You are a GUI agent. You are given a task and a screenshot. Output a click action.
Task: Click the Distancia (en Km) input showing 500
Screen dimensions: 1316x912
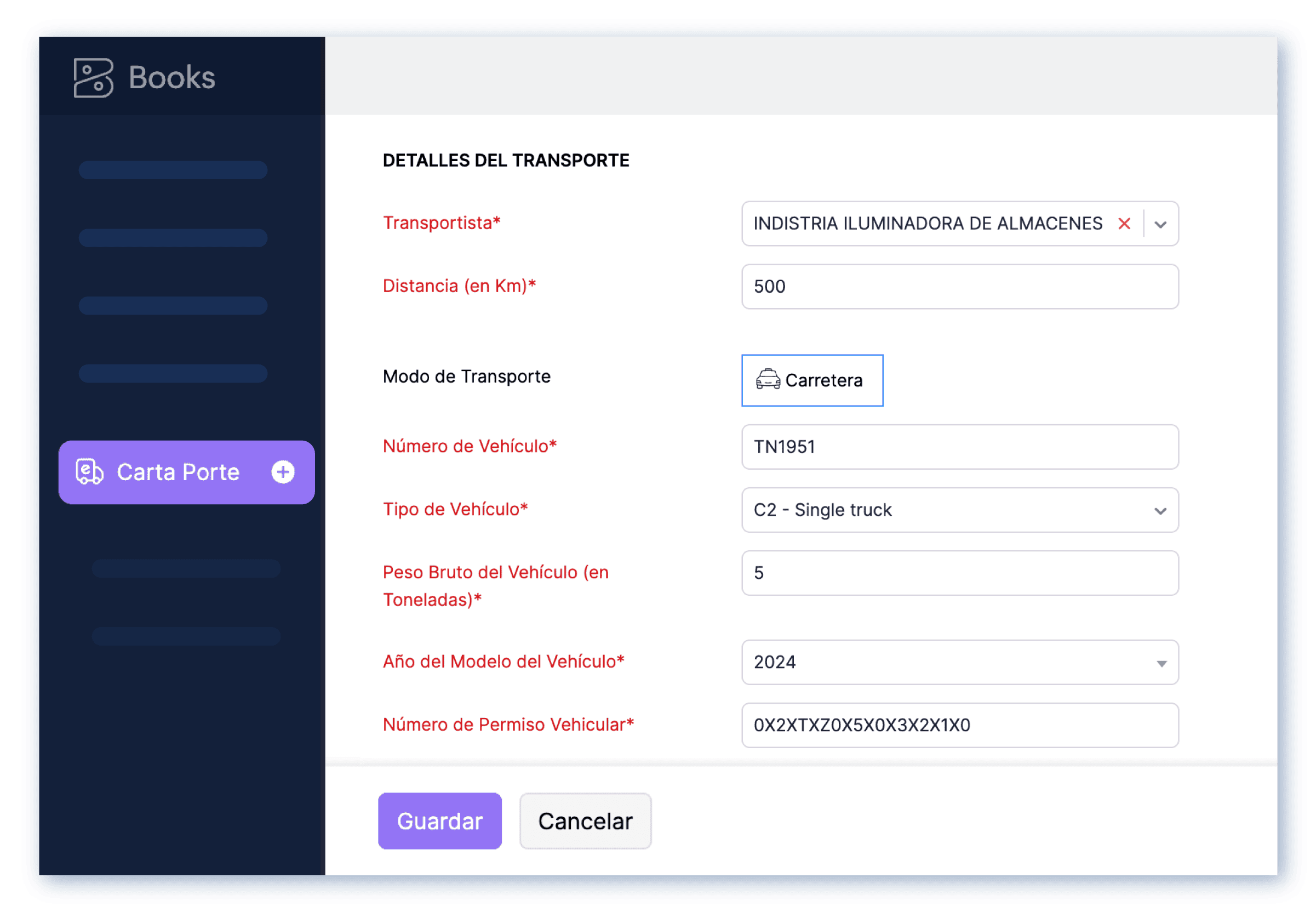(959, 287)
